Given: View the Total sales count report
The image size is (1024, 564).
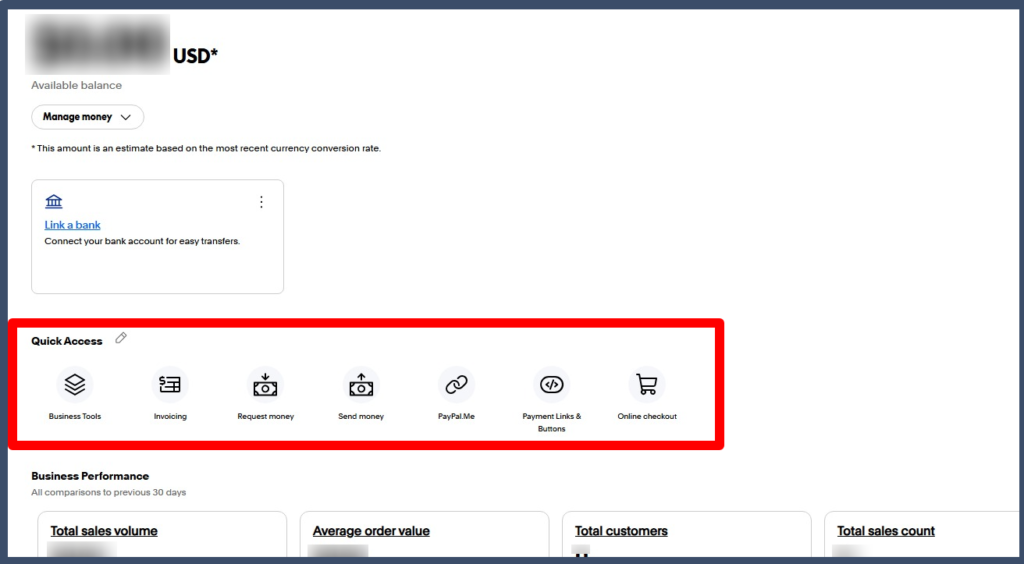Looking at the screenshot, I should (885, 531).
